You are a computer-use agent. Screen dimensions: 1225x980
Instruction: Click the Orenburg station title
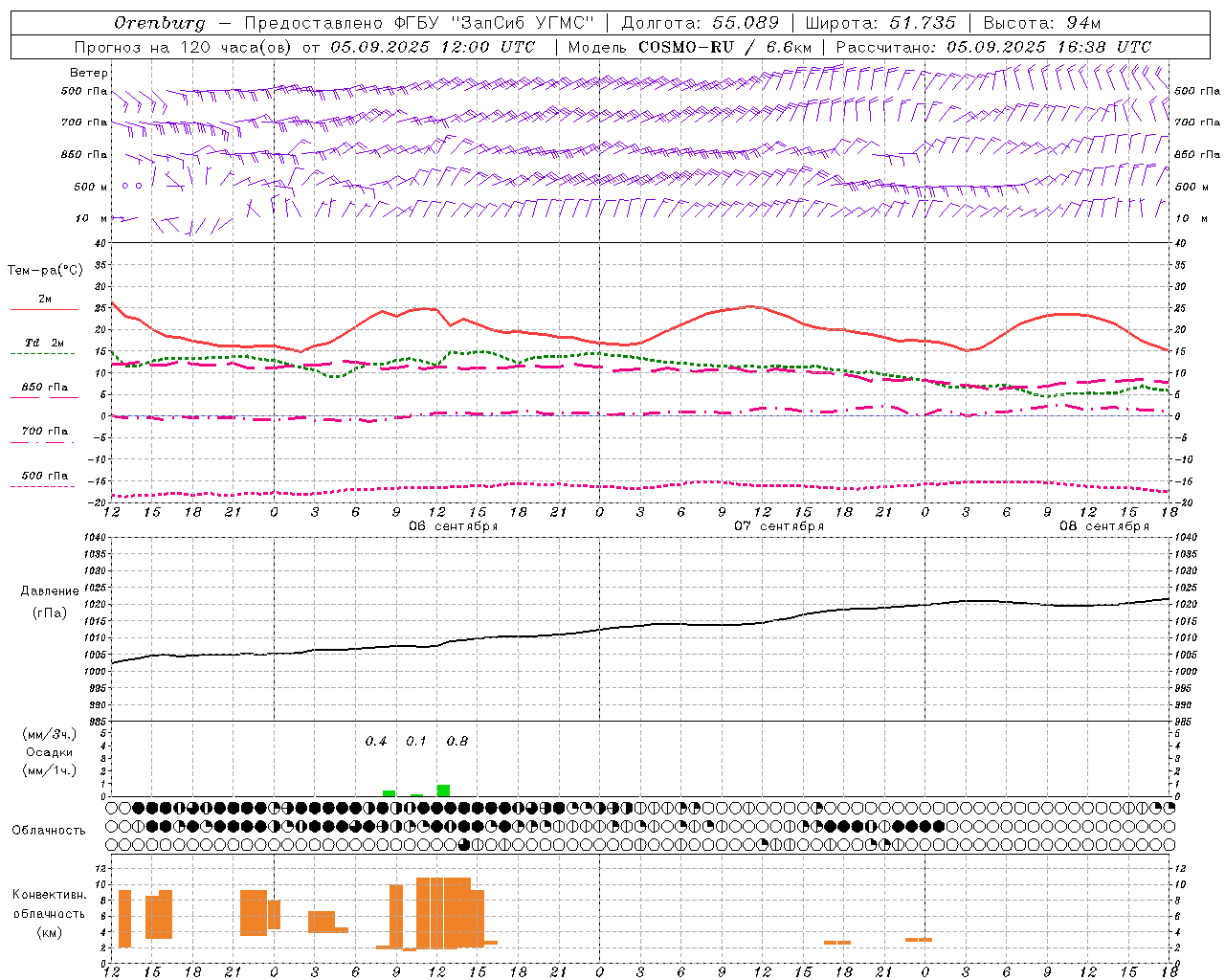click(x=159, y=23)
